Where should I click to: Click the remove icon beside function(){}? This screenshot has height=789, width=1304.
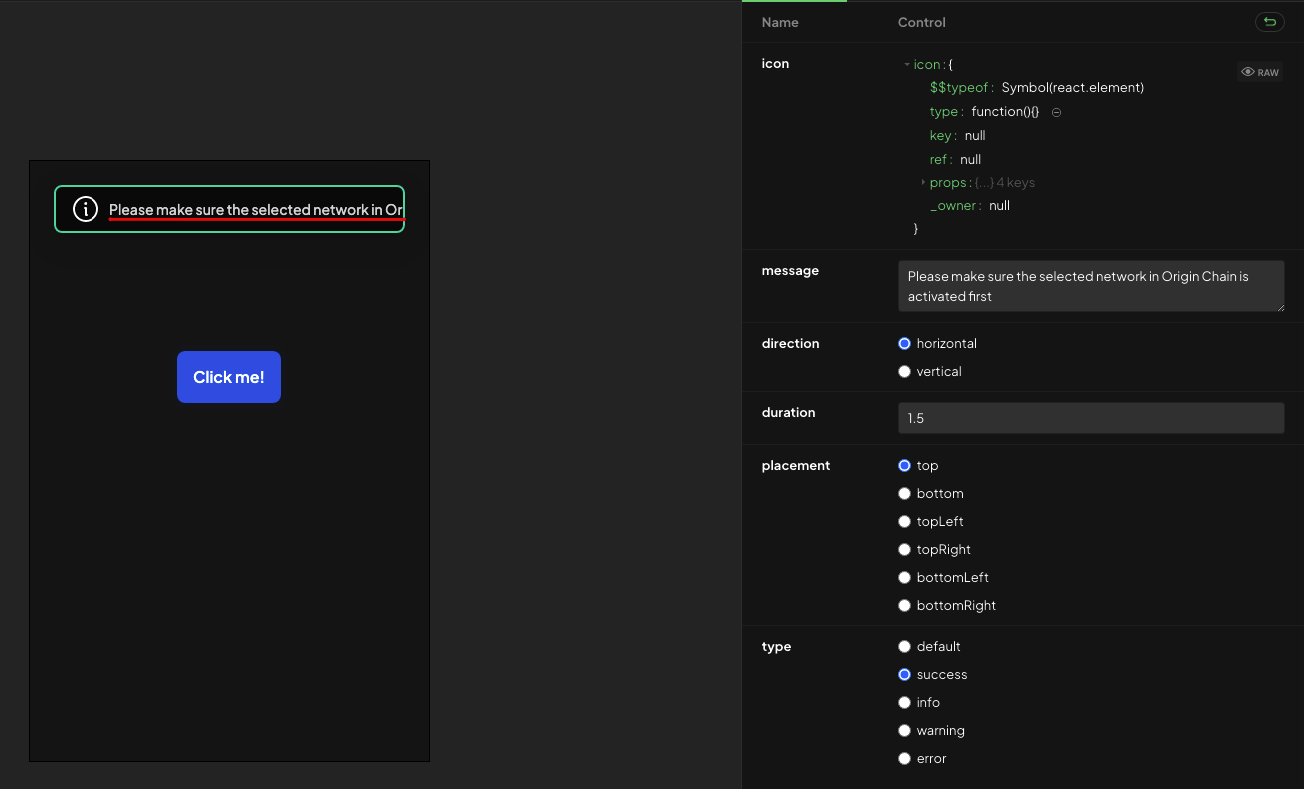pos(1056,112)
